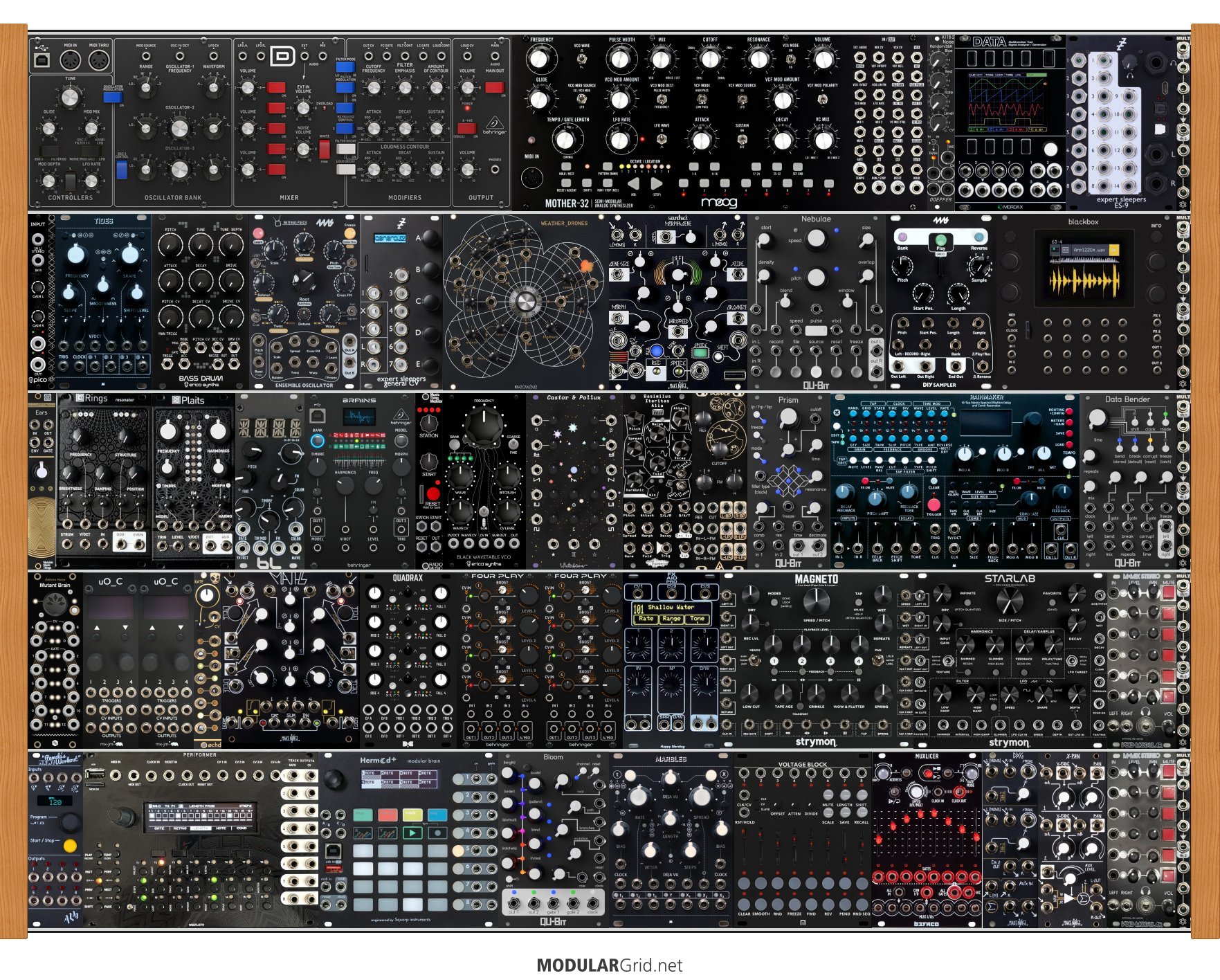Click the Model D logo badge
The height and width of the screenshot is (980, 1220).
pos(282,55)
